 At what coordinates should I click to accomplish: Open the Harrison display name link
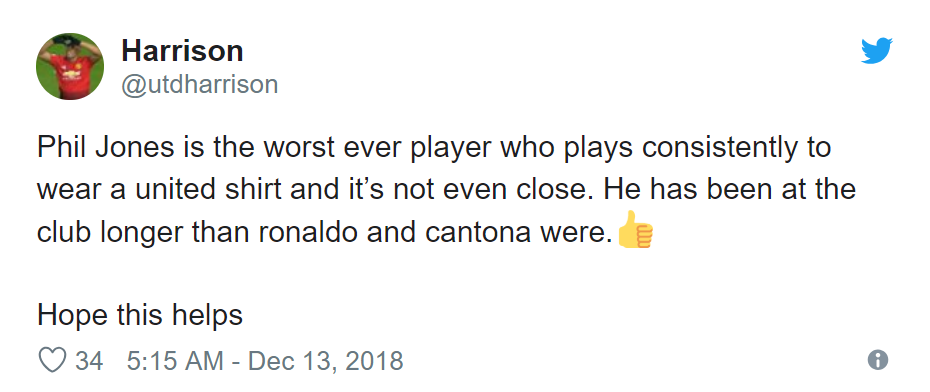(x=182, y=51)
